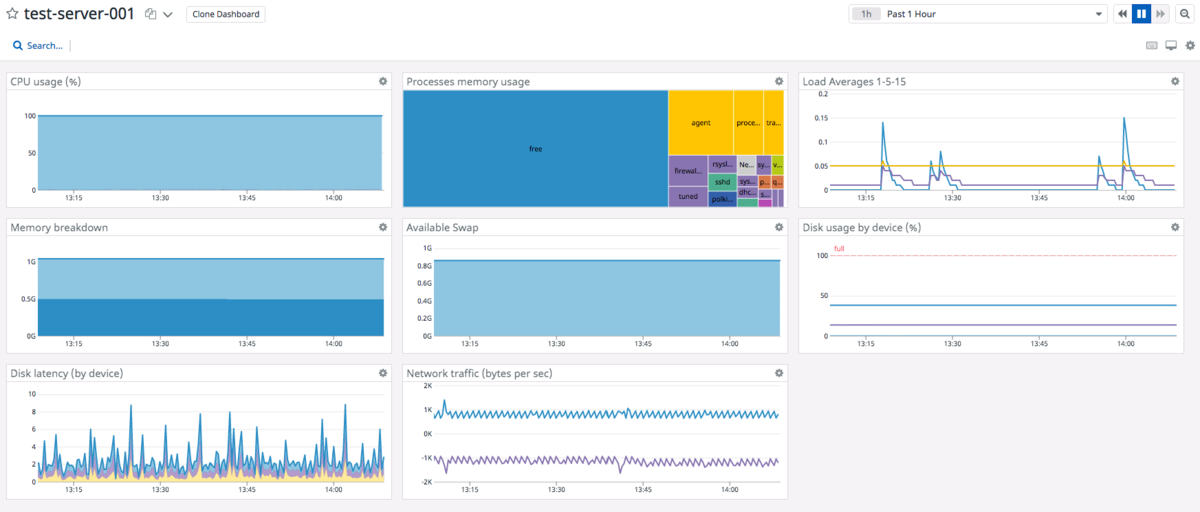The width and height of the screenshot is (1200, 512).
Task: Open dashboard settings gear in the top-right corner
Action: [x=1190, y=45]
